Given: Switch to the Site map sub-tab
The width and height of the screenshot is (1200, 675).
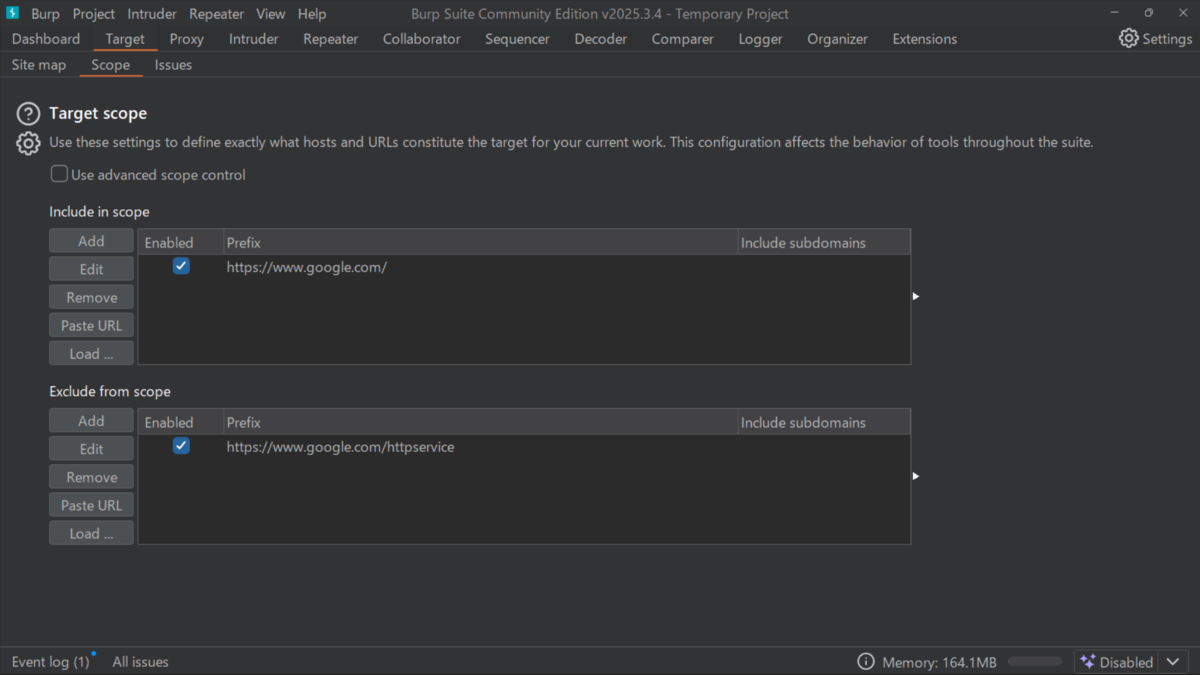Looking at the screenshot, I should (39, 65).
